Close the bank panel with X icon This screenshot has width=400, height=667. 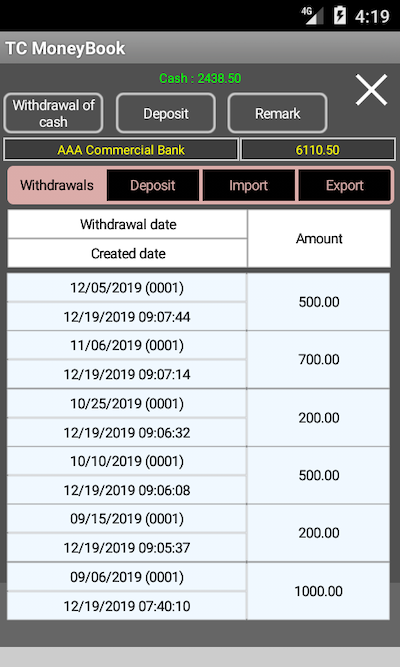pyautogui.click(x=371, y=90)
